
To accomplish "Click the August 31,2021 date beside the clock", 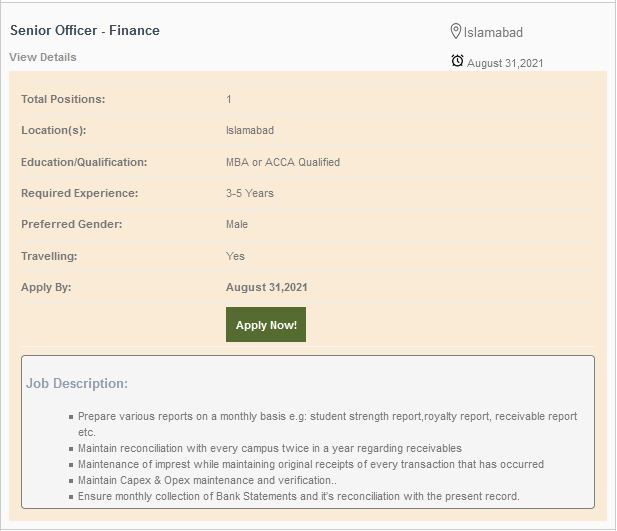I will [x=505, y=63].
